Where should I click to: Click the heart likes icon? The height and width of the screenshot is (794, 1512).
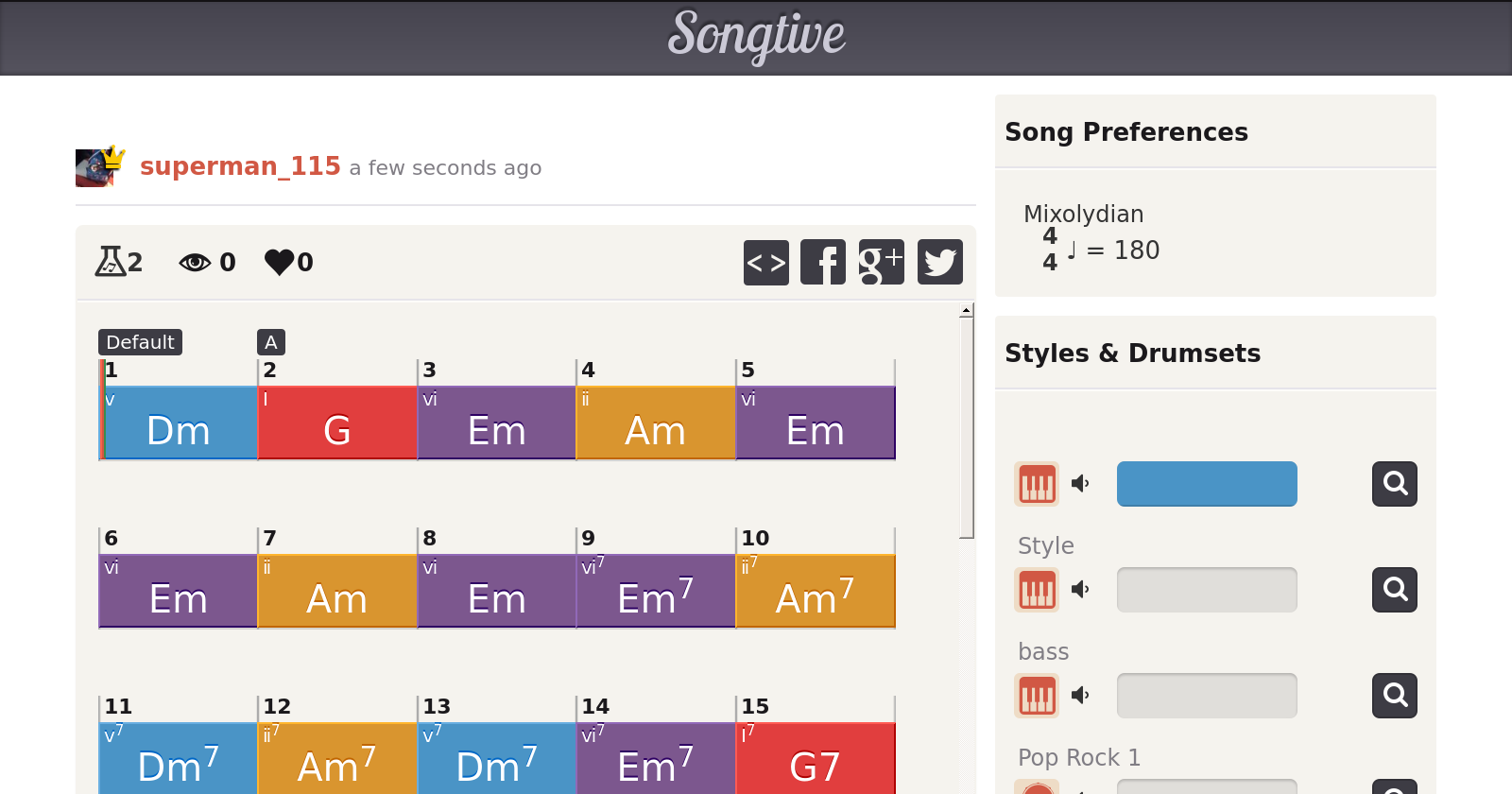(280, 262)
